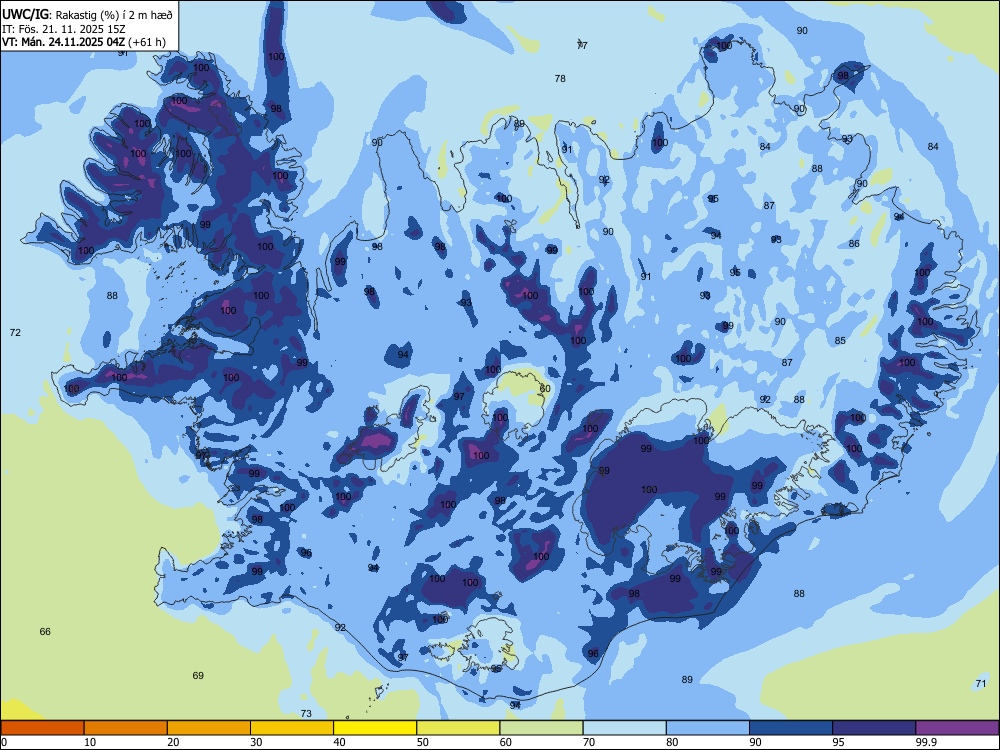1000x750 pixels.
Task: Click the 70–80 pale blue legend swatch
Action: tap(625, 728)
